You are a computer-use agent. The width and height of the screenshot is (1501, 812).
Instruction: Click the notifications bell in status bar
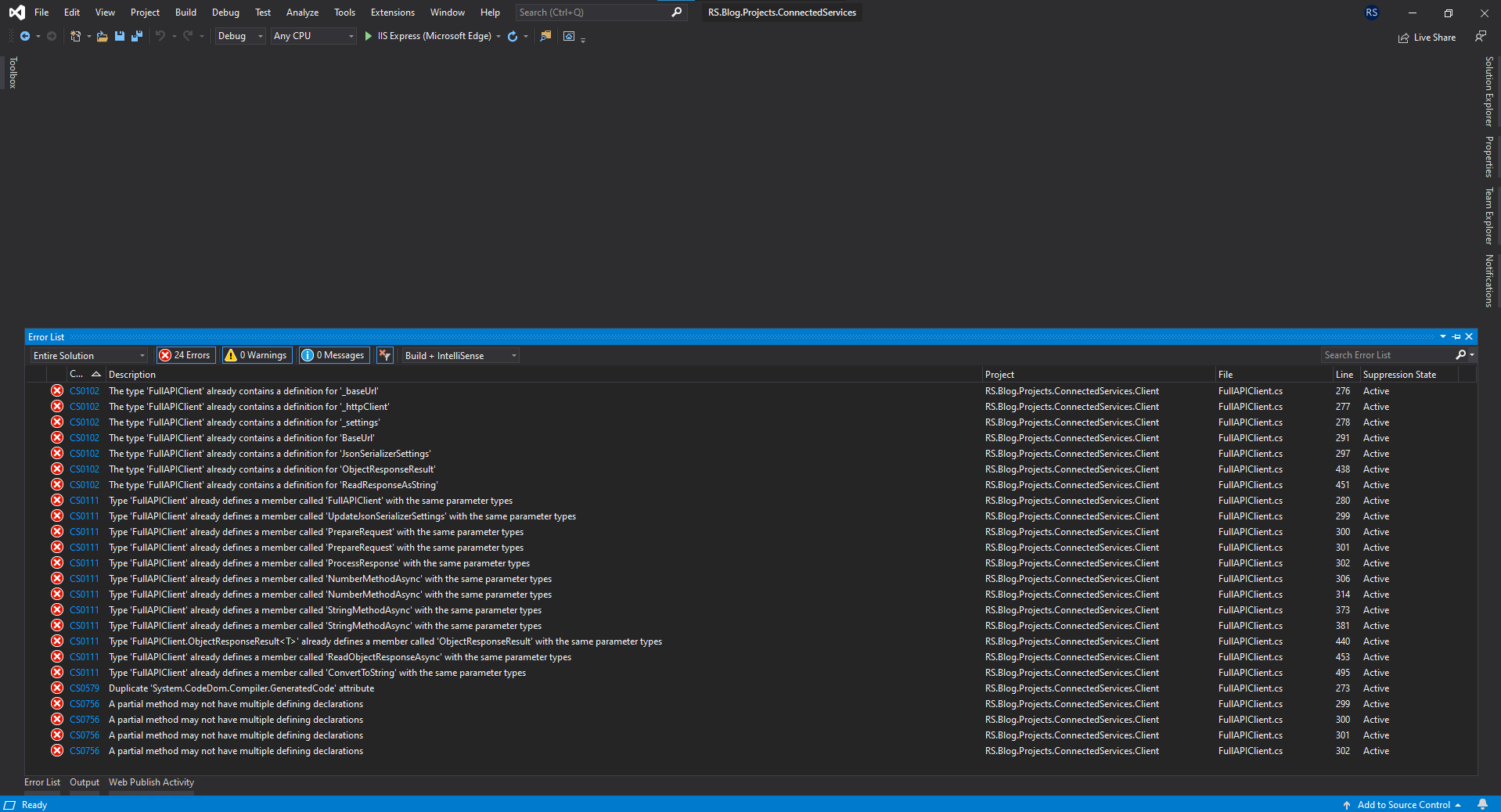pos(1482,804)
